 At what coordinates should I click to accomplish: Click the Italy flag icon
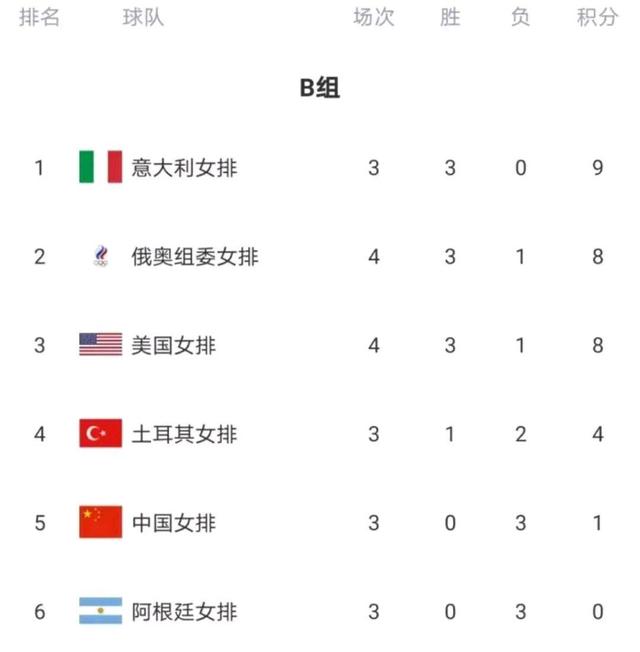pos(101,167)
